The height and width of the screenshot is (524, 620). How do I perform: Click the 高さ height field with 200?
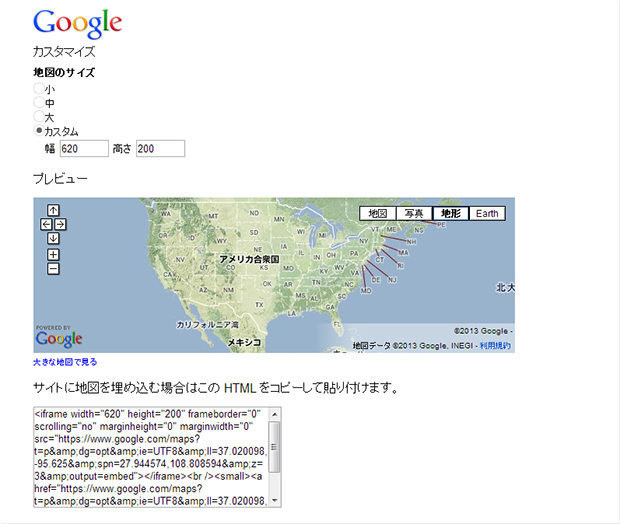[160, 149]
